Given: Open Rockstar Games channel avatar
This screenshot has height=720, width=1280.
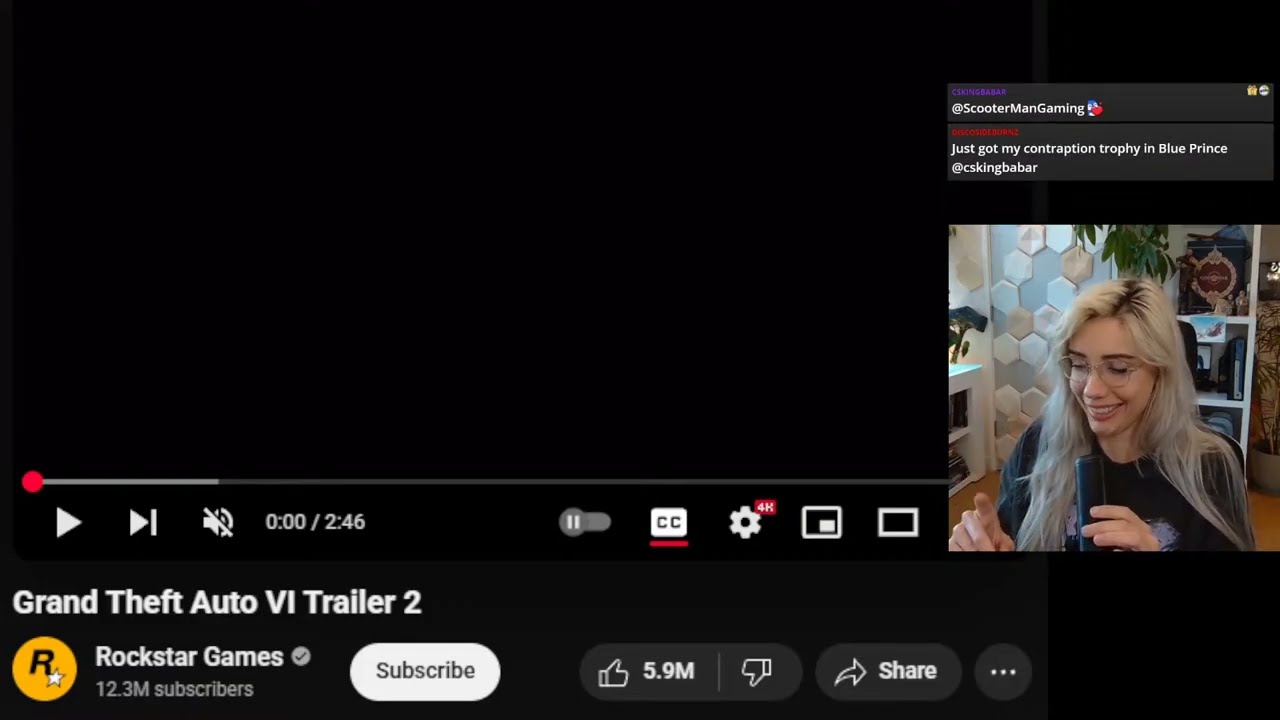Looking at the screenshot, I should (44, 669).
